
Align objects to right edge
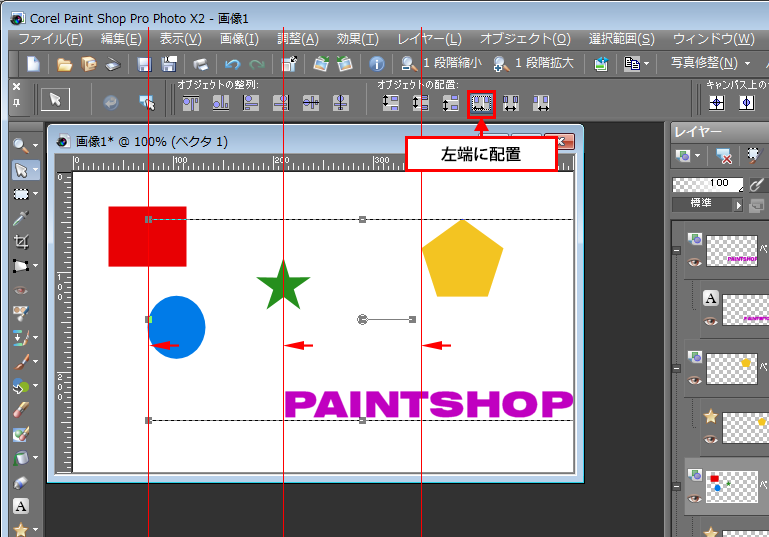(x=281, y=103)
